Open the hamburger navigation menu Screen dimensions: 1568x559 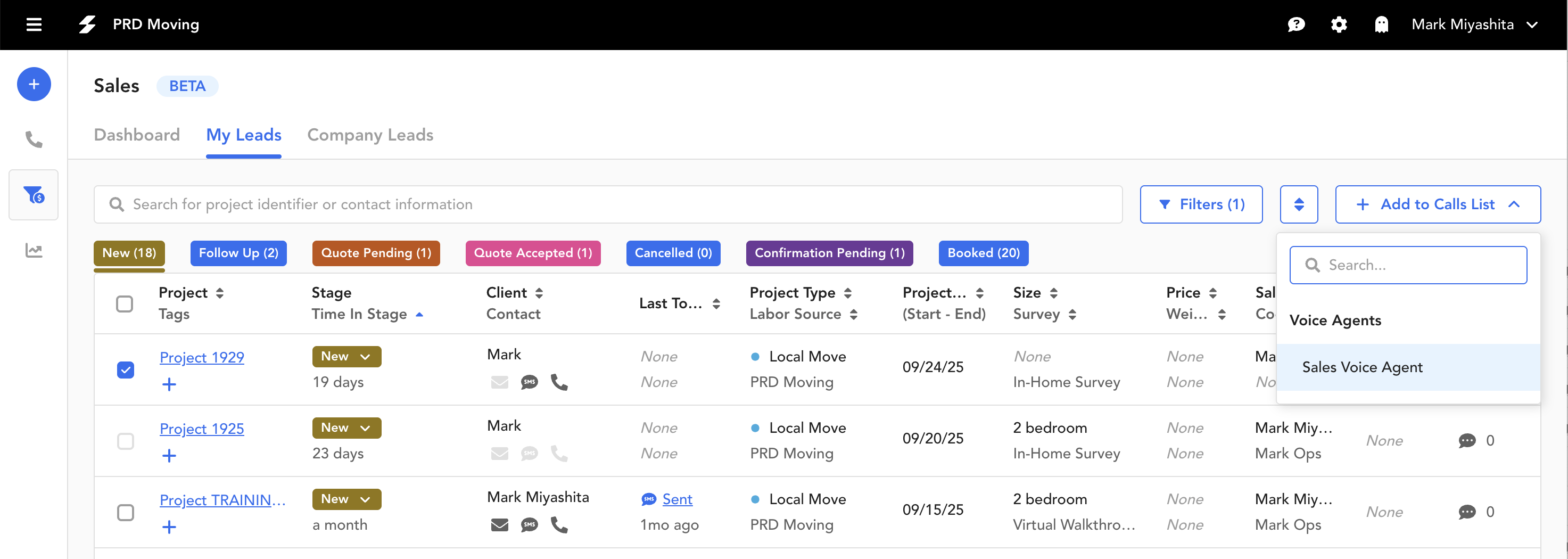34,24
